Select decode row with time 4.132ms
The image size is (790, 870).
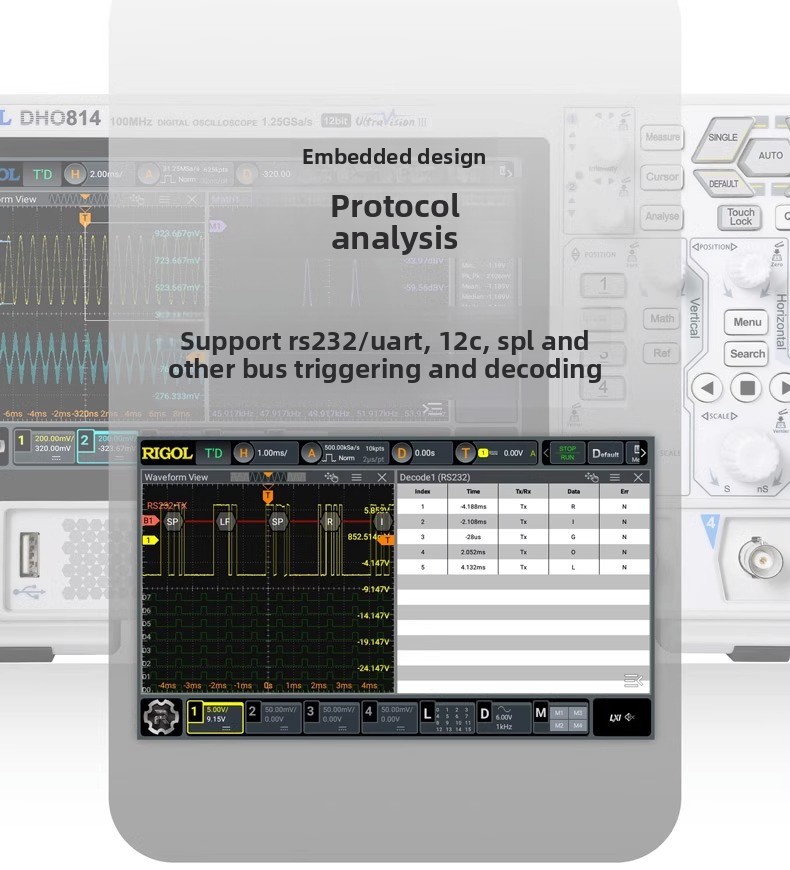[x=523, y=567]
